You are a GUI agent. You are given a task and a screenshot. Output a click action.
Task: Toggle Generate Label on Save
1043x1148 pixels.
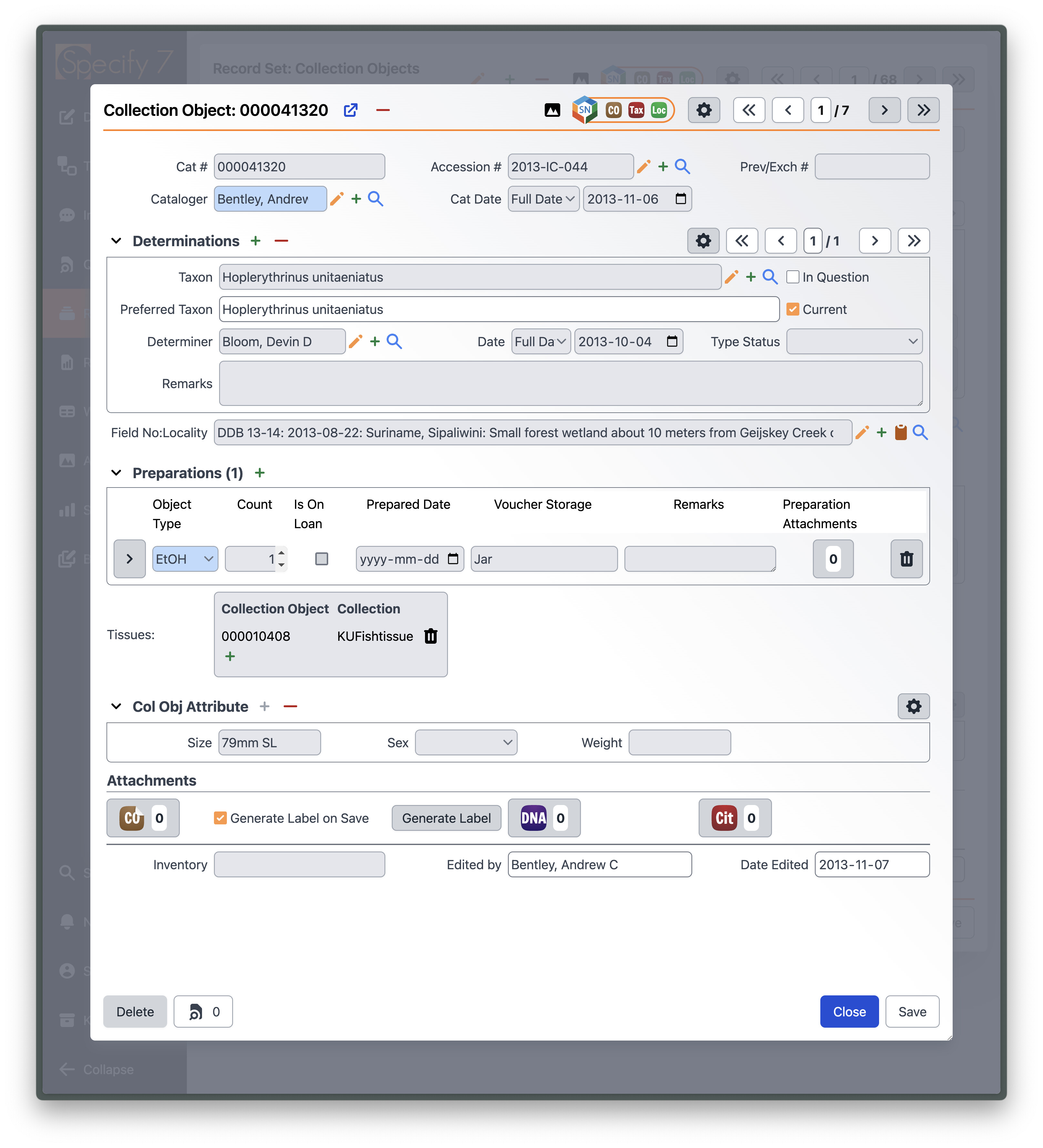tap(220, 818)
